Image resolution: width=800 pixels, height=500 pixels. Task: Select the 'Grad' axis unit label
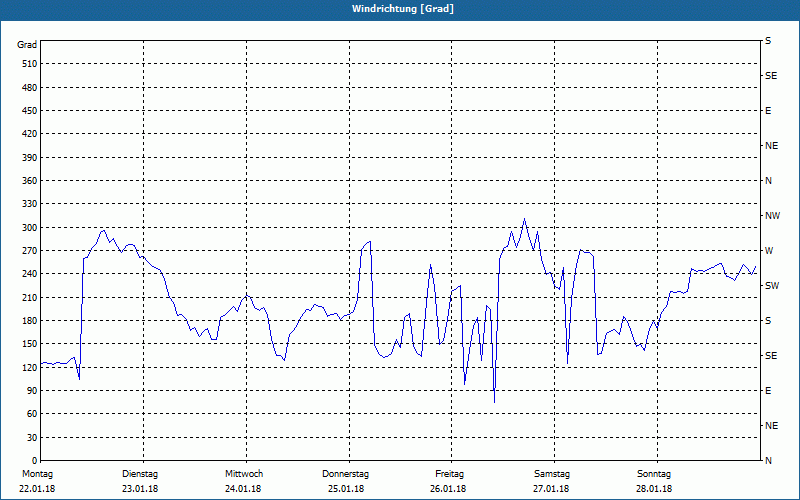[27, 45]
